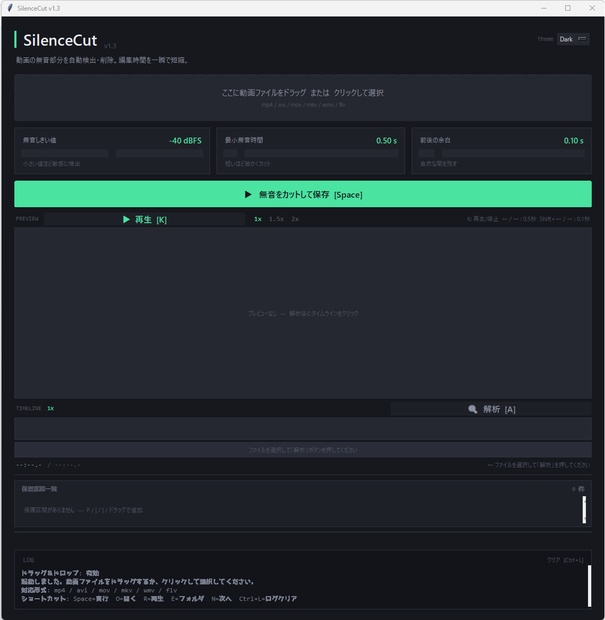
Task: Maximize the SilenceCut window
Action: [568, 8]
